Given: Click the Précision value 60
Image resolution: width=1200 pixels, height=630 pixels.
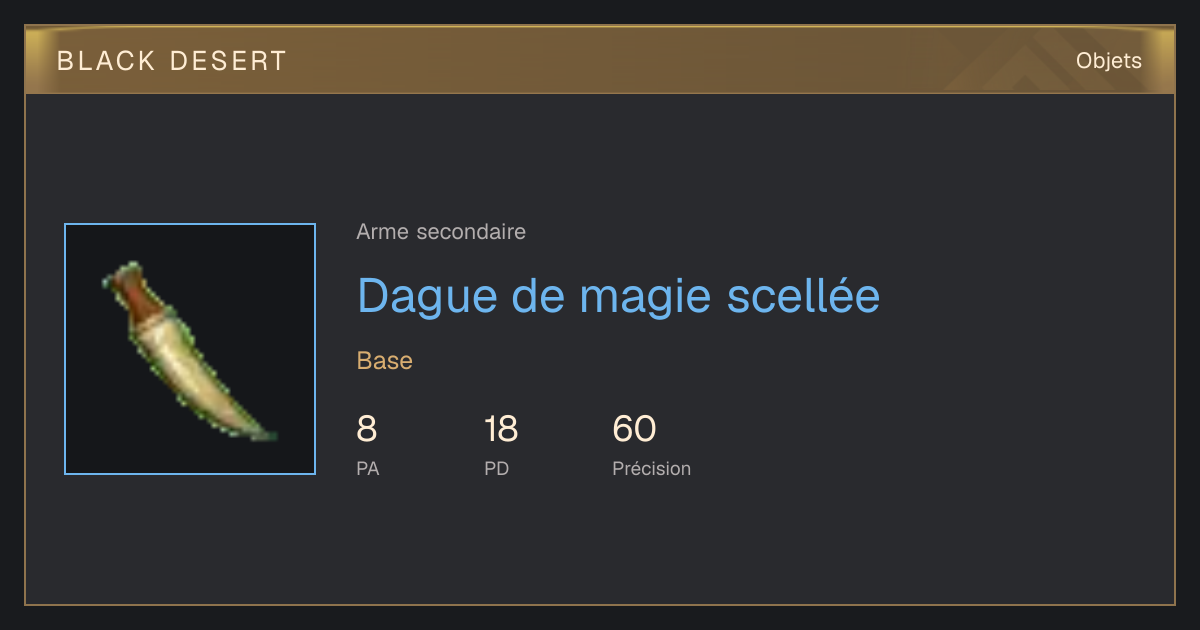Looking at the screenshot, I should point(634,429).
